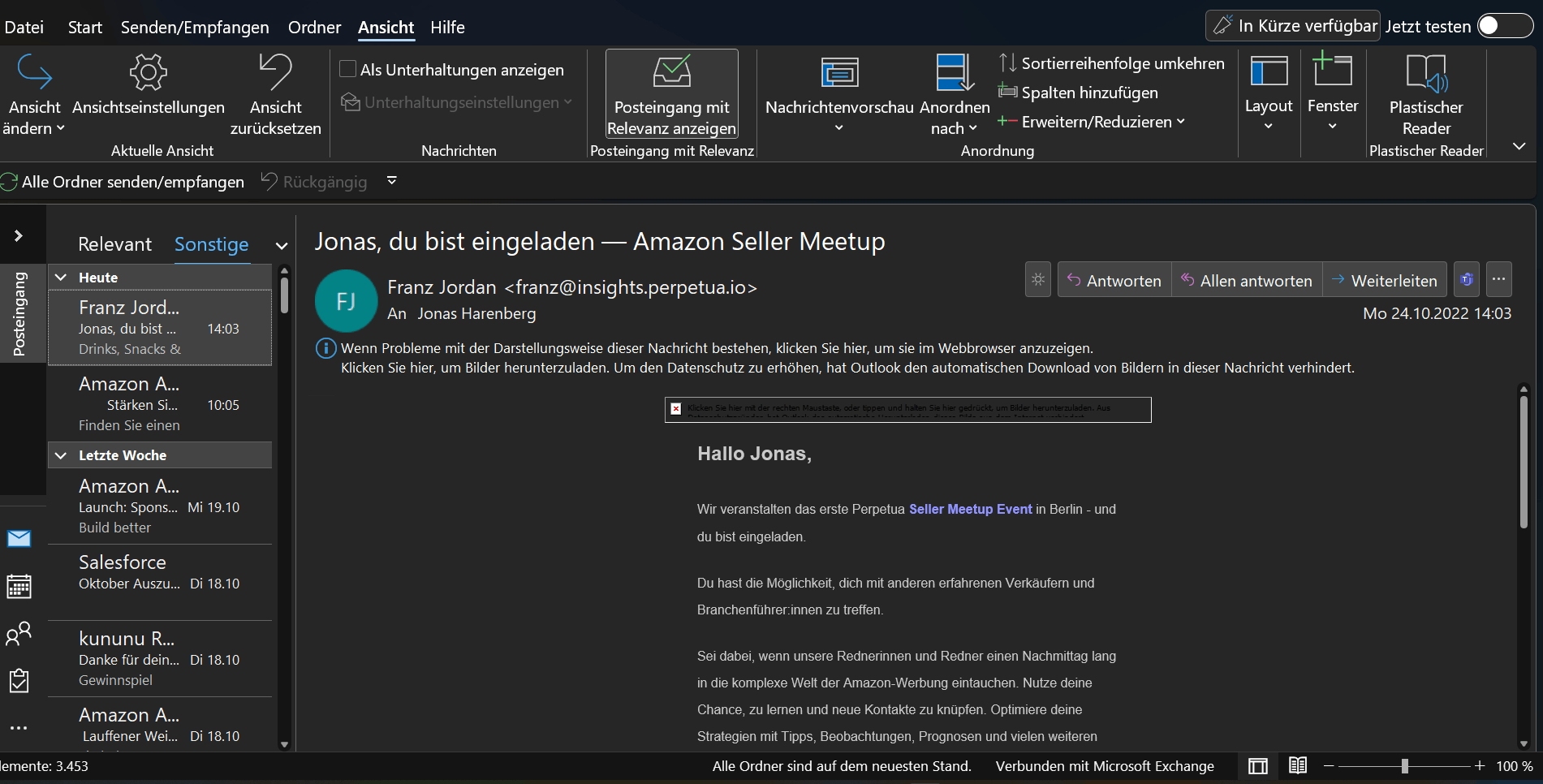Open more message actions menu
The height and width of the screenshot is (784, 1543).
[1499, 280]
